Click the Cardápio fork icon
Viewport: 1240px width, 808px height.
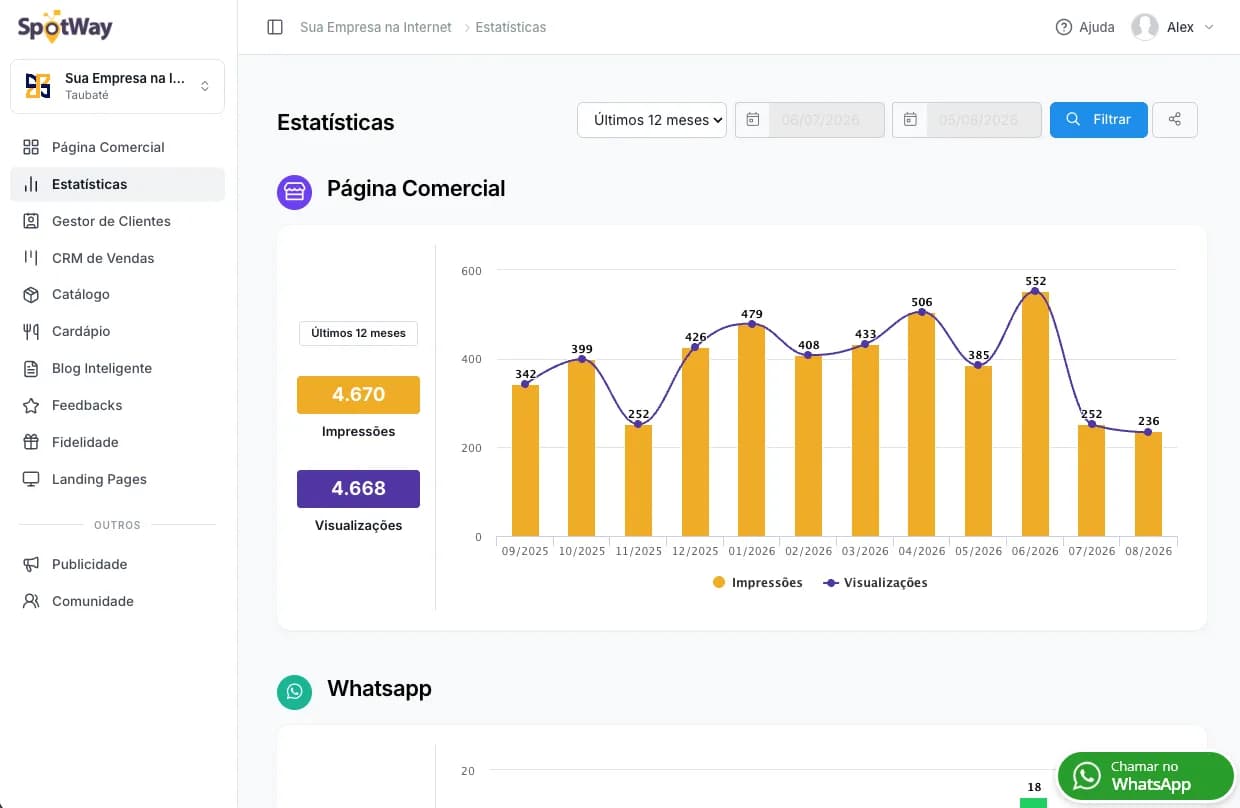[31, 331]
